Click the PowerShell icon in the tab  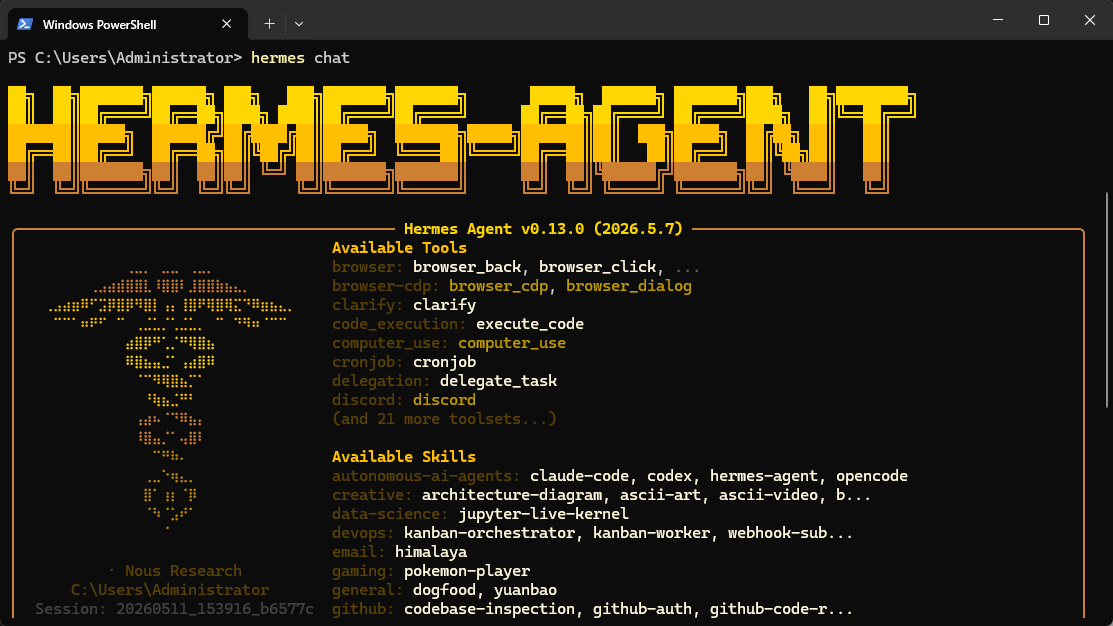[x=25, y=24]
